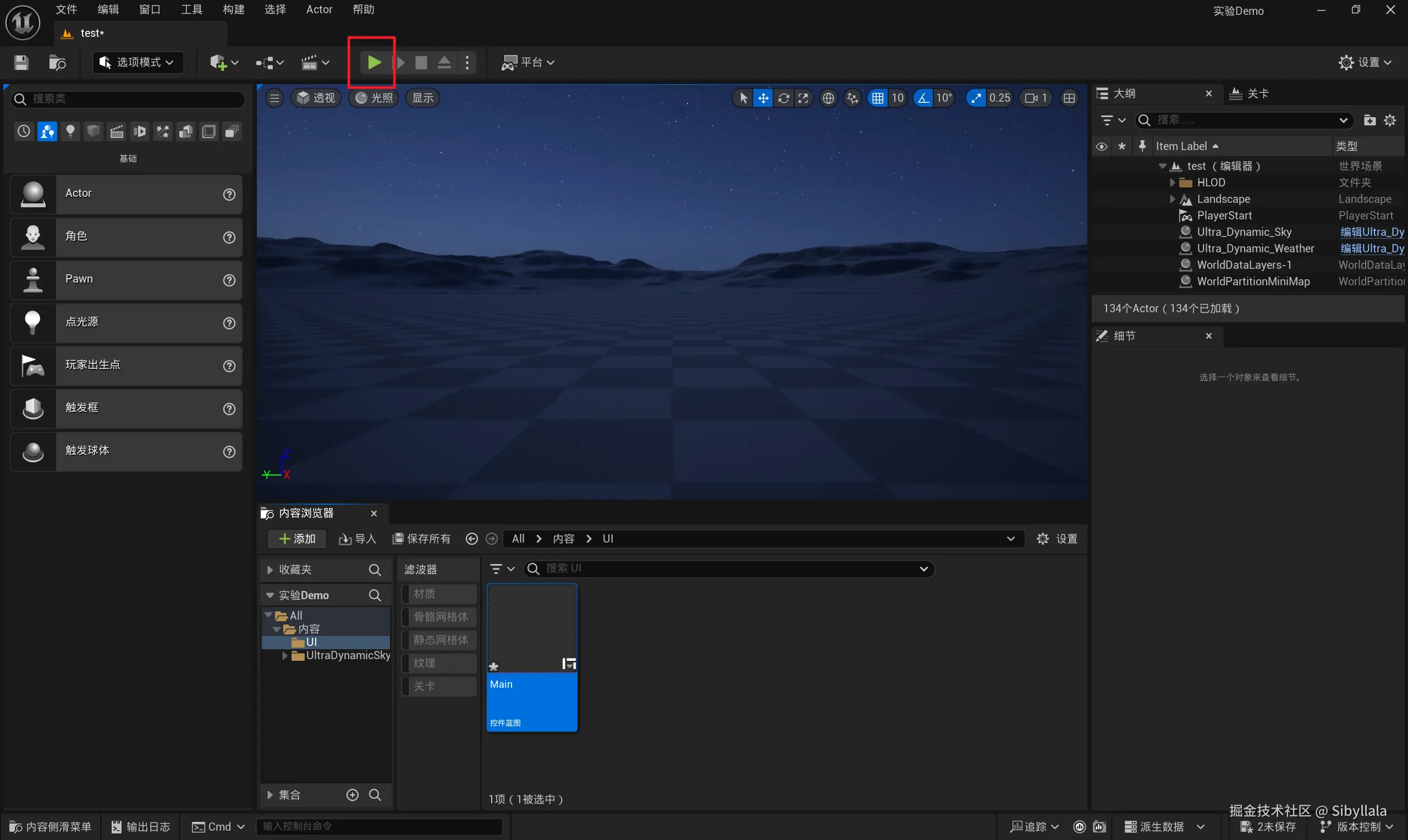Click the Lights category icon in Place Actors
The width and height of the screenshot is (1408, 840).
pyautogui.click(x=70, y=132)
